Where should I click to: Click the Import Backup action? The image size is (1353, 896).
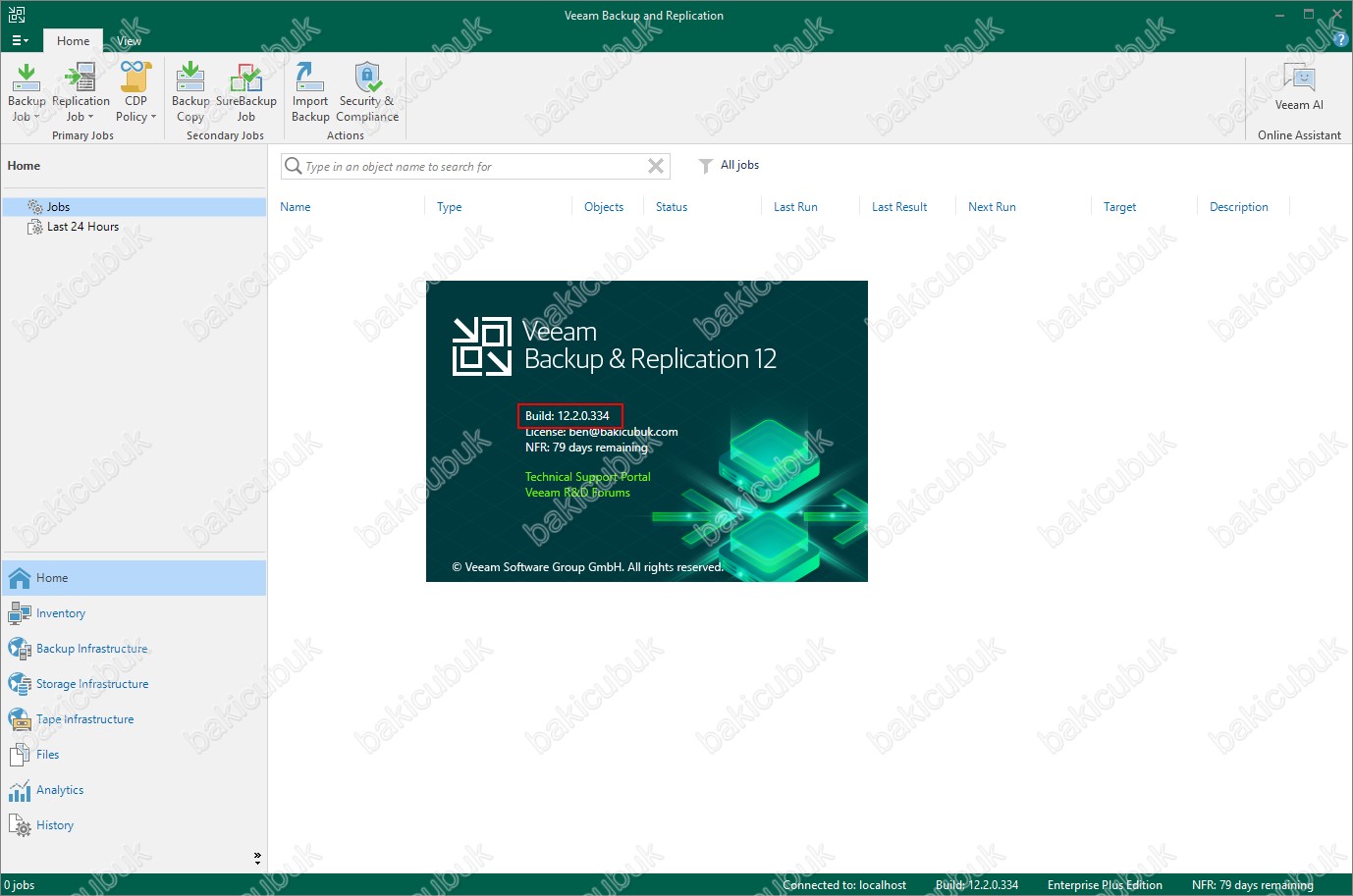pos(310,92)
